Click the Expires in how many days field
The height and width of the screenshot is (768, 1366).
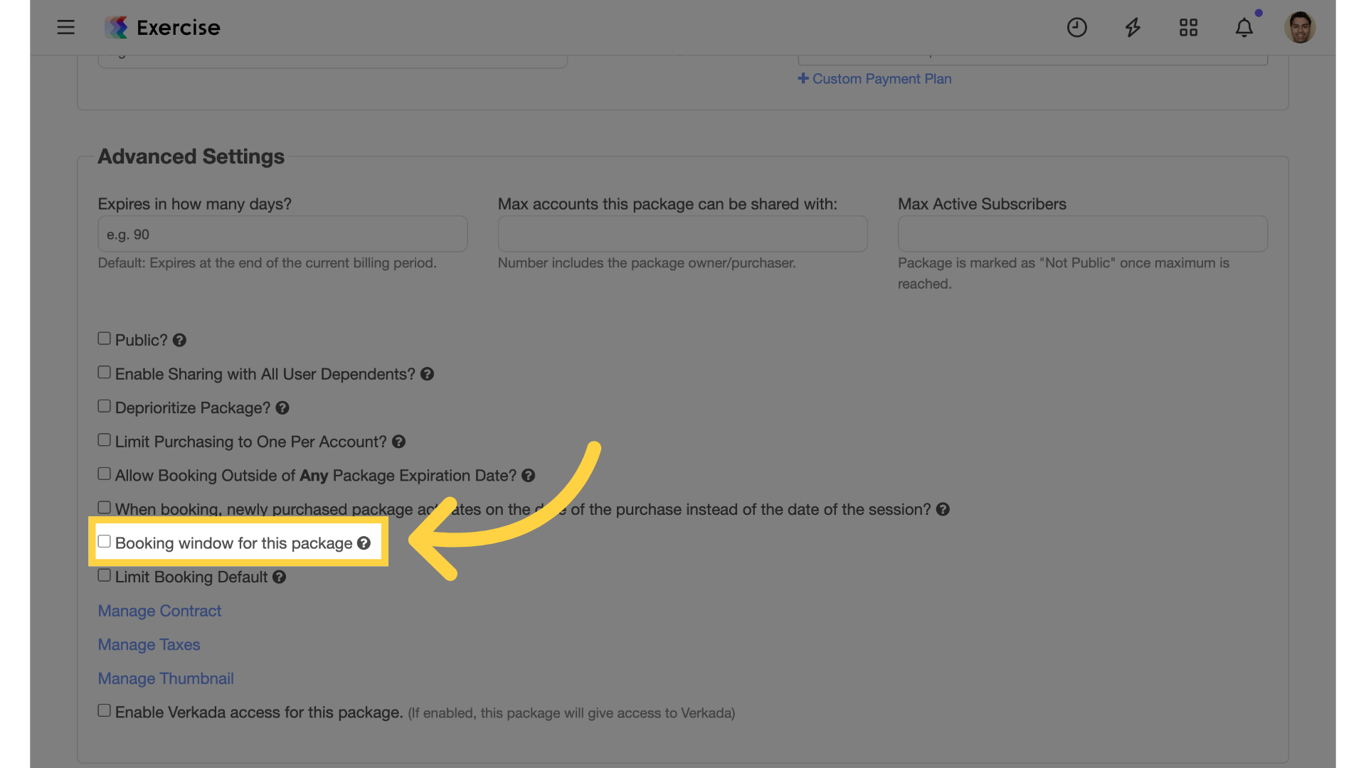[x=282, y=233]
